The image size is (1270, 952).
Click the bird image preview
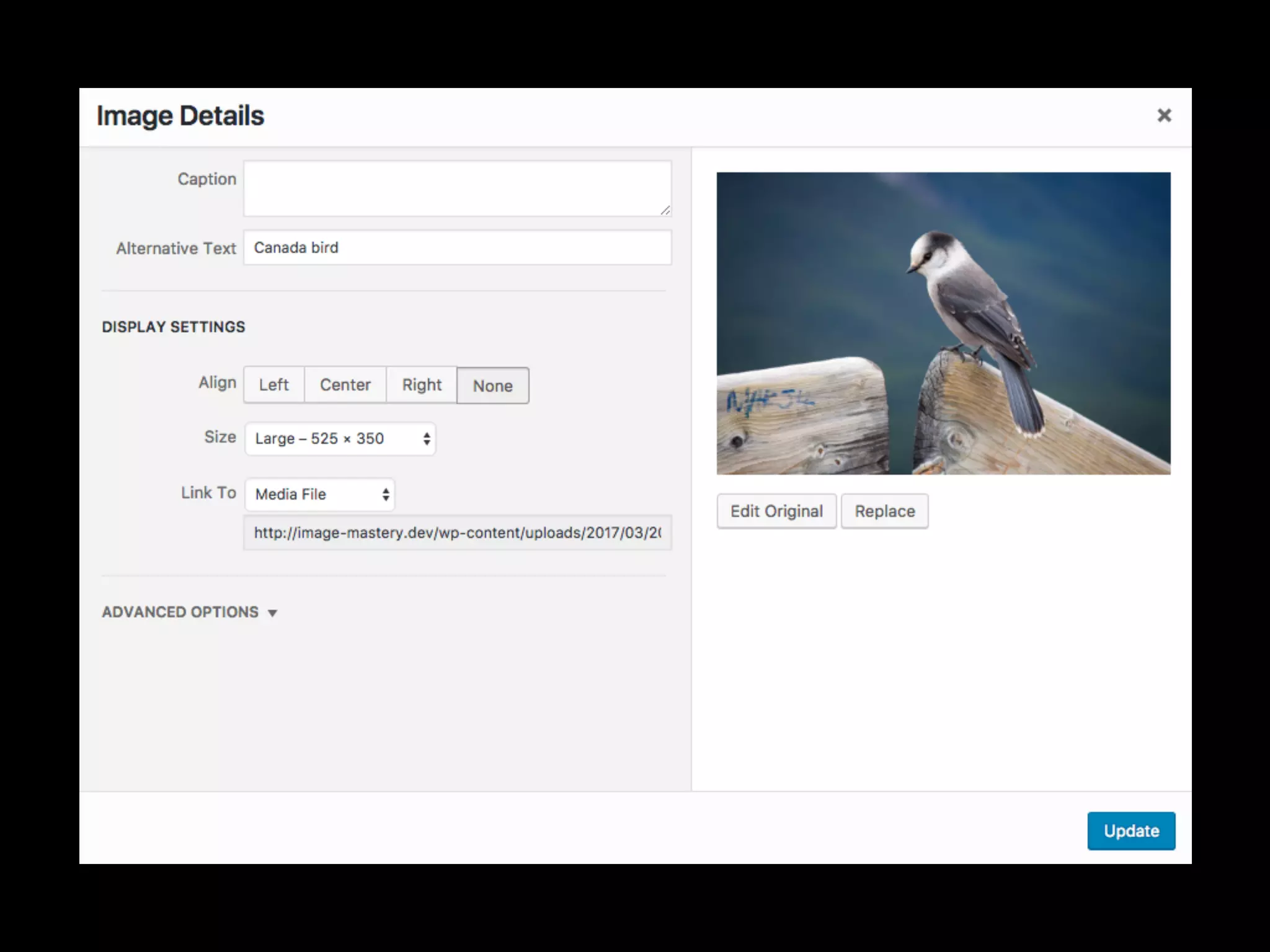click(943, 323)
